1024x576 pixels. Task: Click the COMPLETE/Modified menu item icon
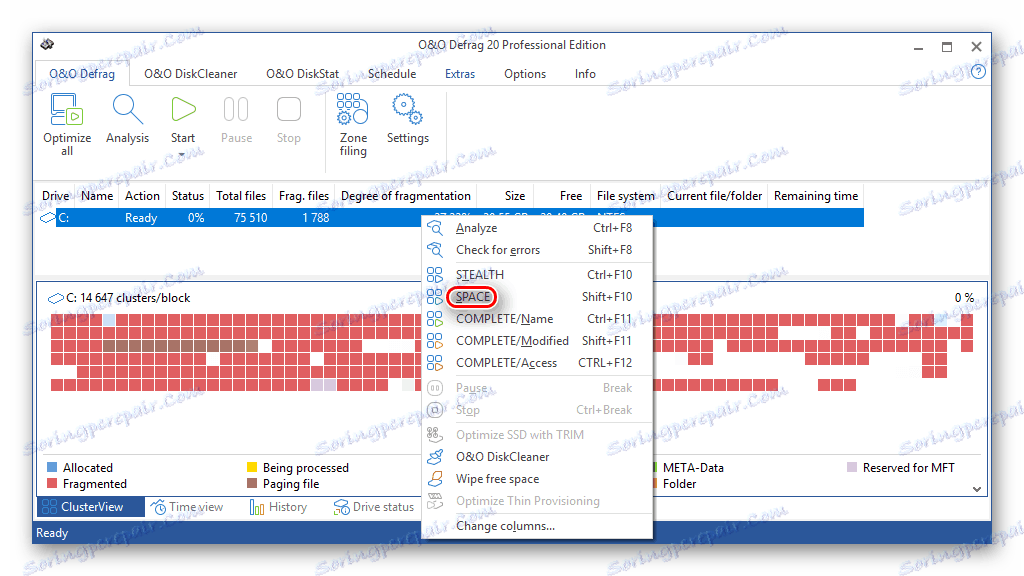(x=435, y=341)
